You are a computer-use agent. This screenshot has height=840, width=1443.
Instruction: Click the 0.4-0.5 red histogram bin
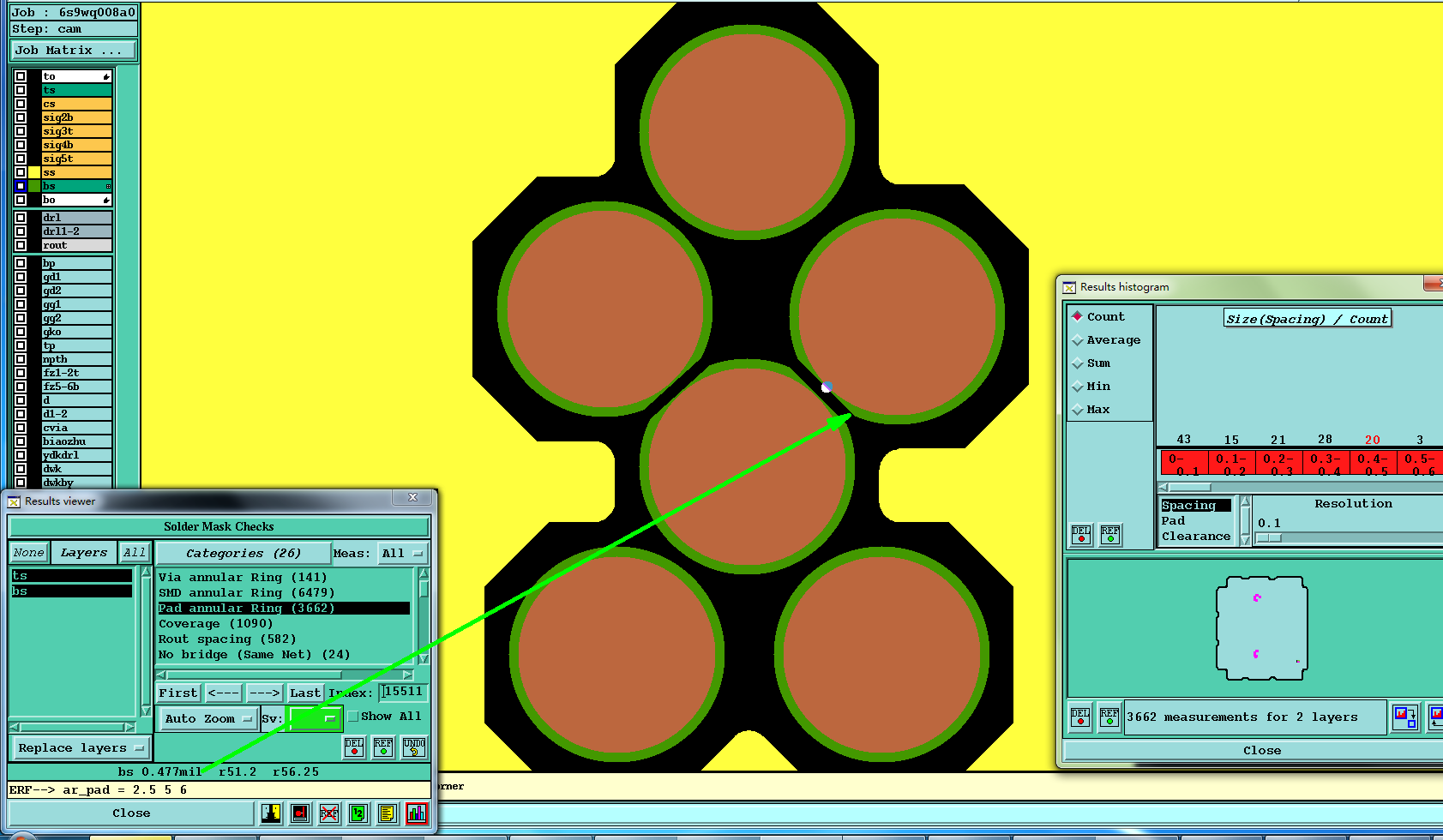point(1372,464)
